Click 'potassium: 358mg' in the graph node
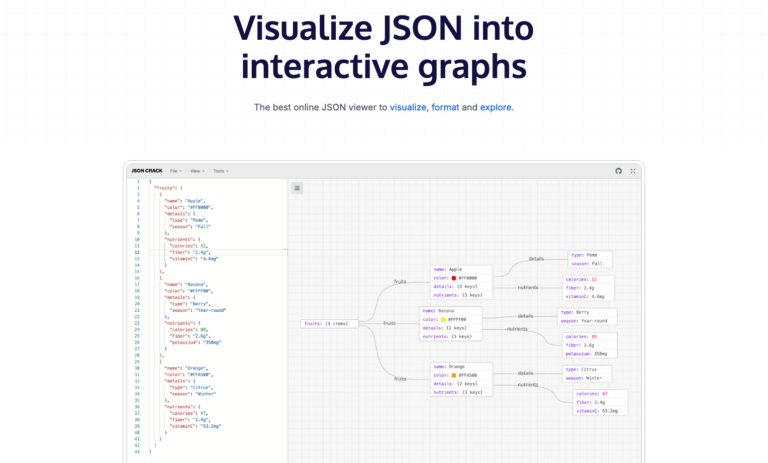This screenshot has width=768, height=463. pos(586,354)
